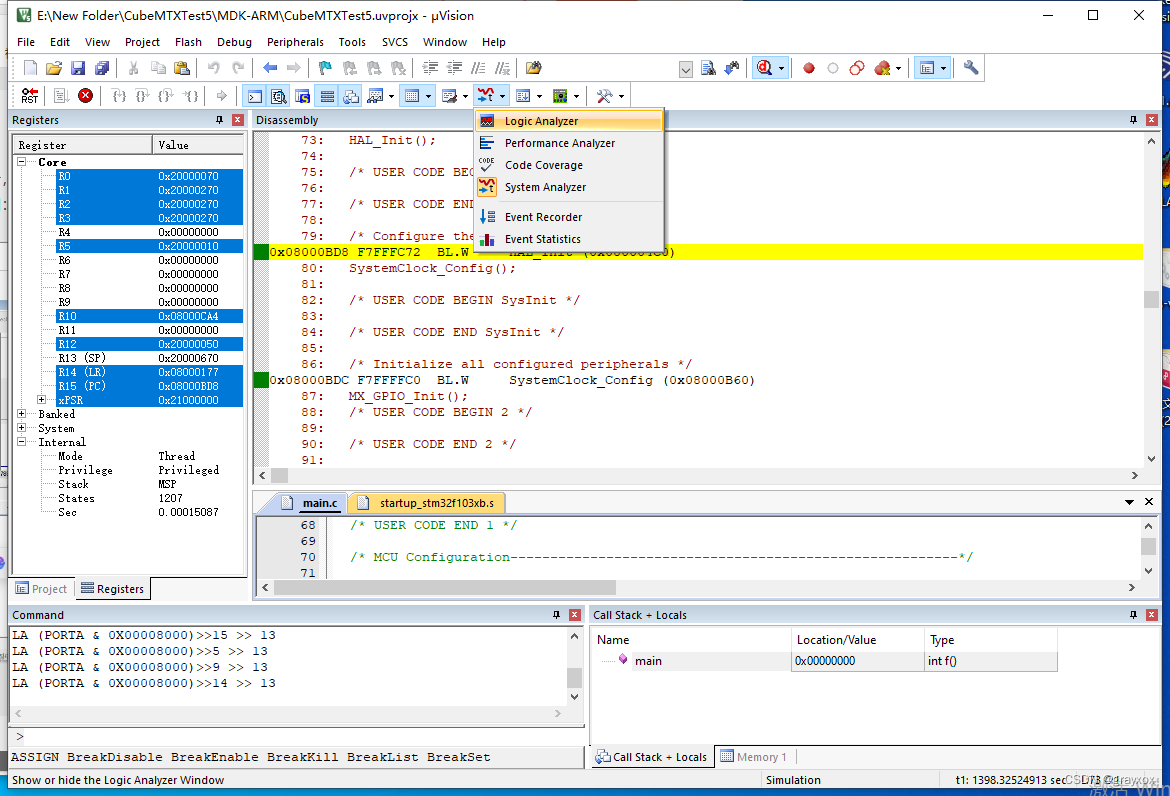Click the Toolbox hammer icon
This screenshot has width=1170, height=796.
pos(604,95)
